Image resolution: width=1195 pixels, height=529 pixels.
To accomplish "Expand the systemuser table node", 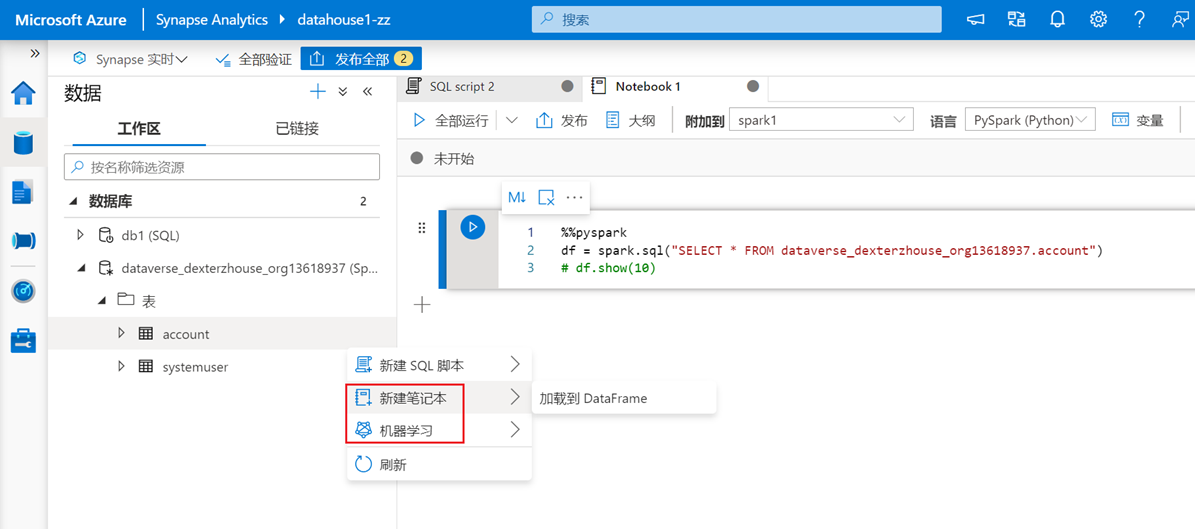I will coord(121,367).
